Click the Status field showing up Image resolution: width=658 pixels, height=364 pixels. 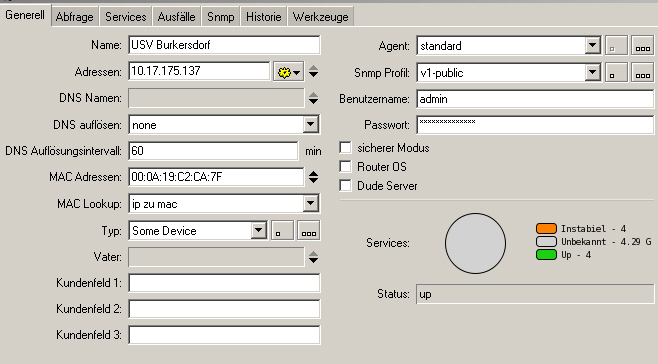pos(535,294)
